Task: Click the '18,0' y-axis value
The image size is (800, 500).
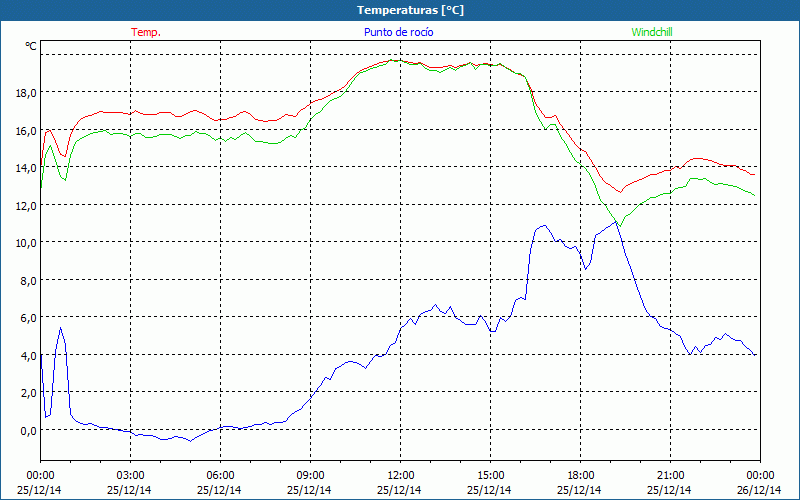Action: (27, 93)
